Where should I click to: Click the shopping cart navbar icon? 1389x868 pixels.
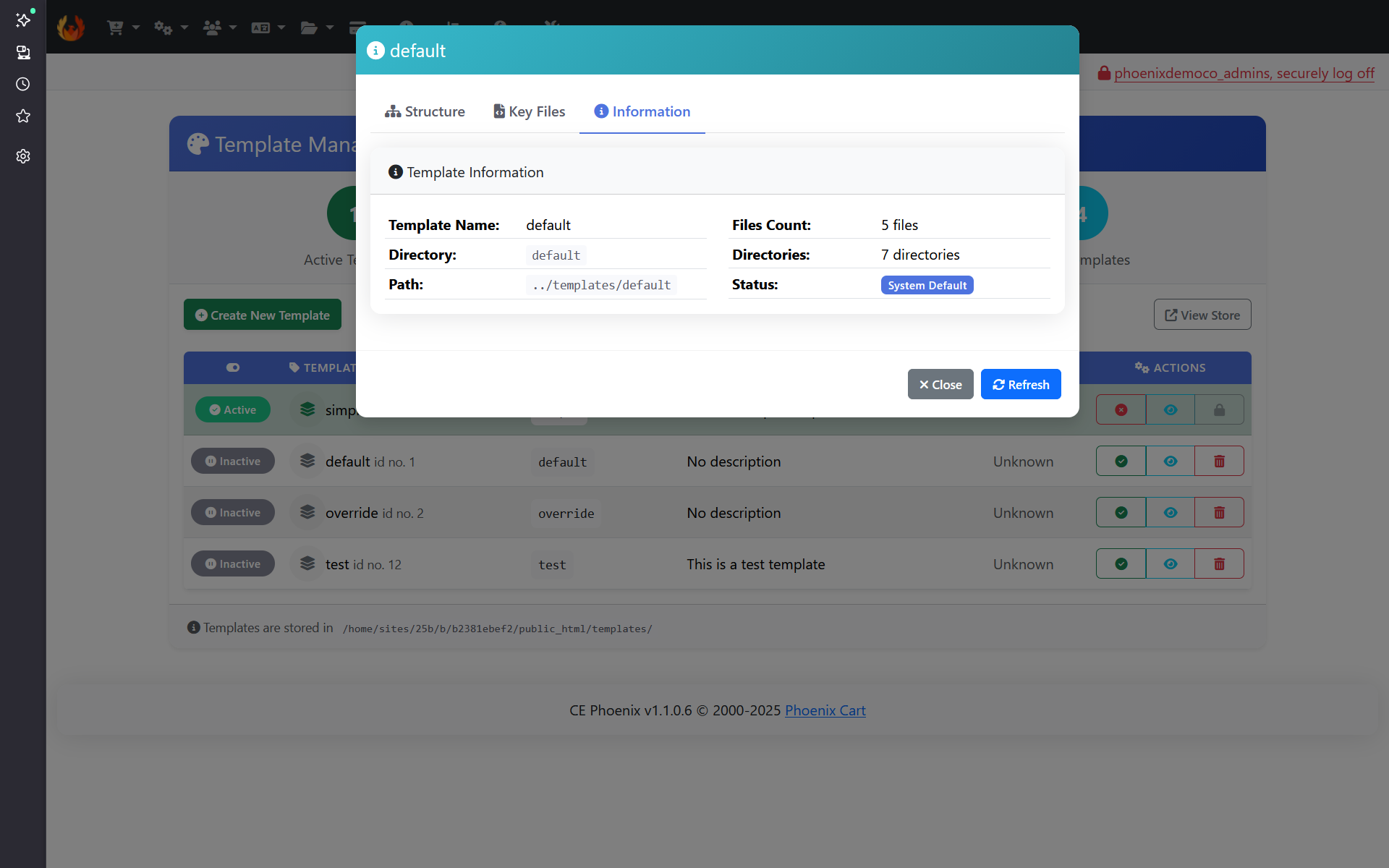click(115, 27)
